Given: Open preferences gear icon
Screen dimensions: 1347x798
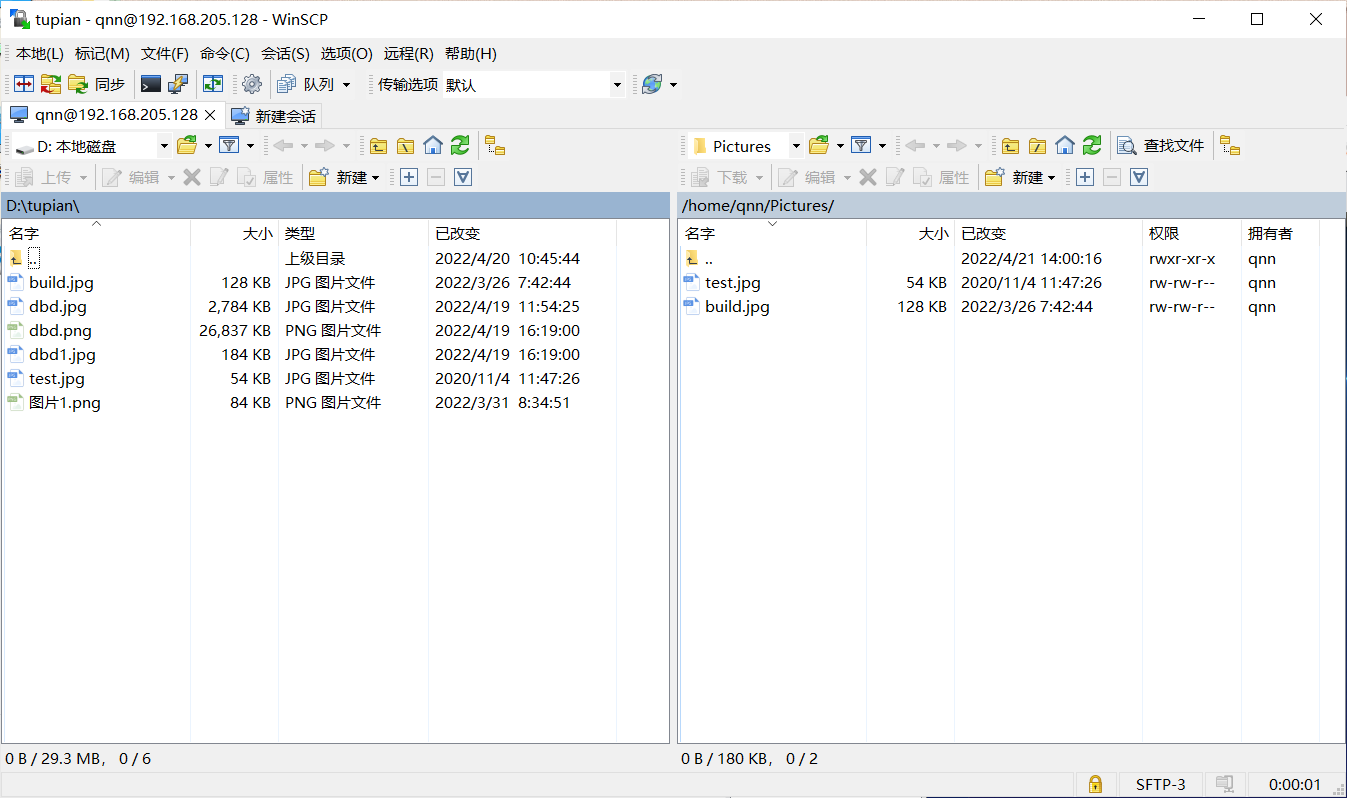Looking at the screenshot, I should click(251, 85).
